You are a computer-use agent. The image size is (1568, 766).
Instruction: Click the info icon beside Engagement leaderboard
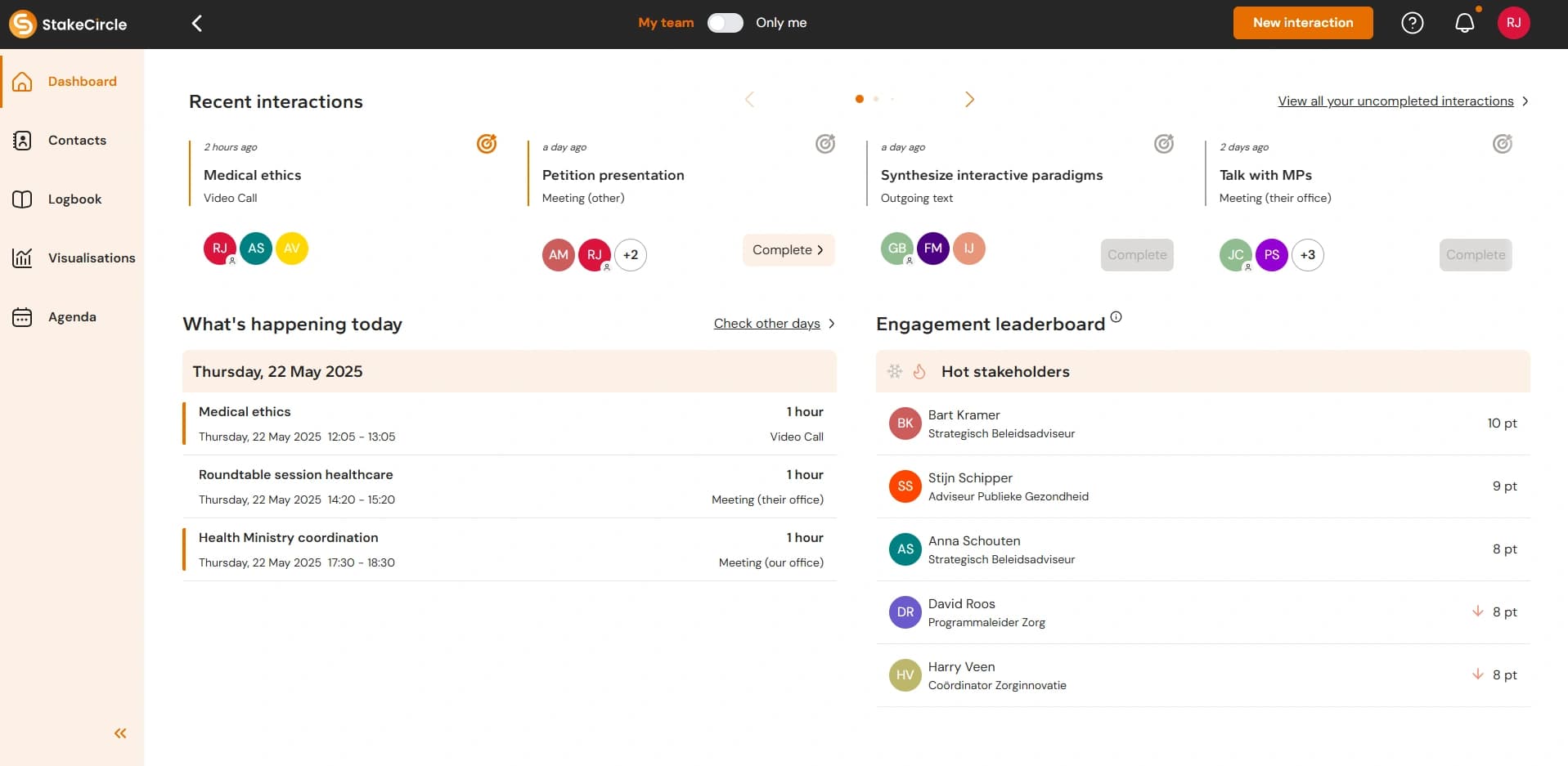[1116, 317]
